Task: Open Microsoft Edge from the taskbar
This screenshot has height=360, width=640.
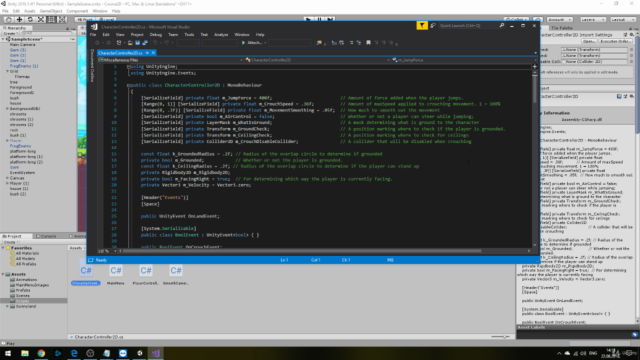Action: pyautogui.click(x=74, y=353)
